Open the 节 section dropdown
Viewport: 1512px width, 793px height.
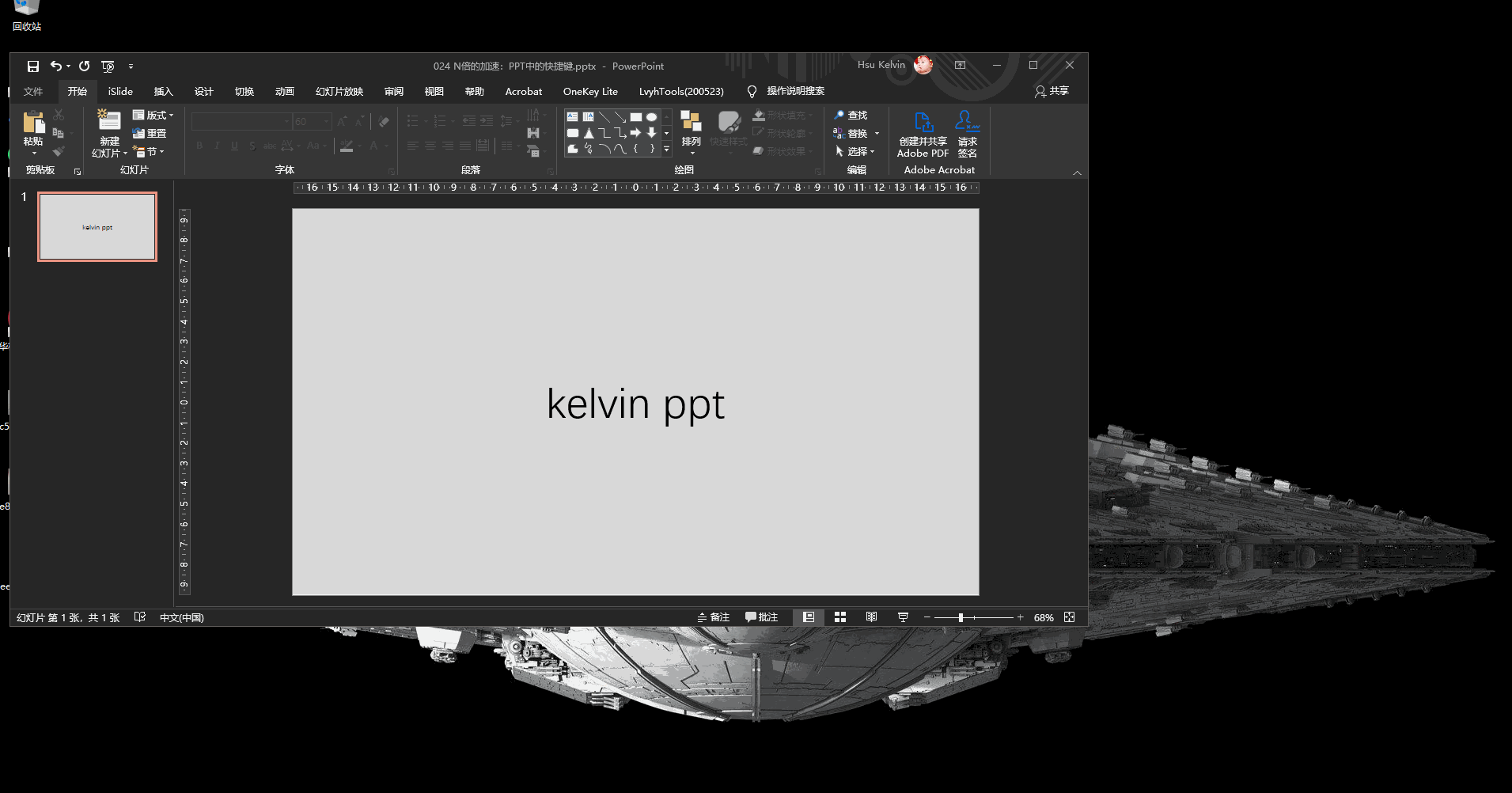[149, 151]
